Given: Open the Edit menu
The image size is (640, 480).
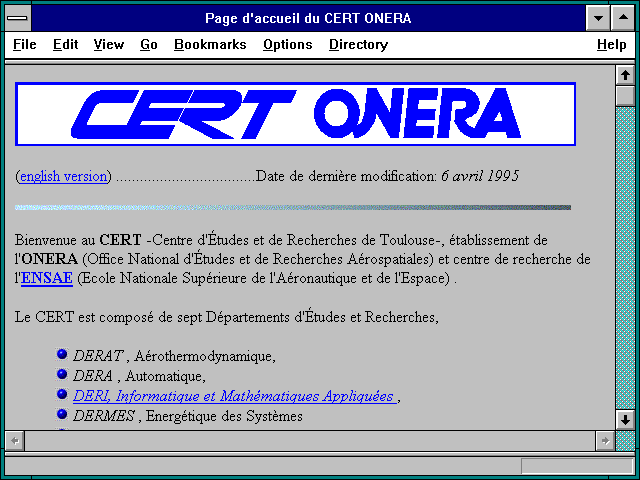Looking at the screenshot, I should [x=65, y=44].
